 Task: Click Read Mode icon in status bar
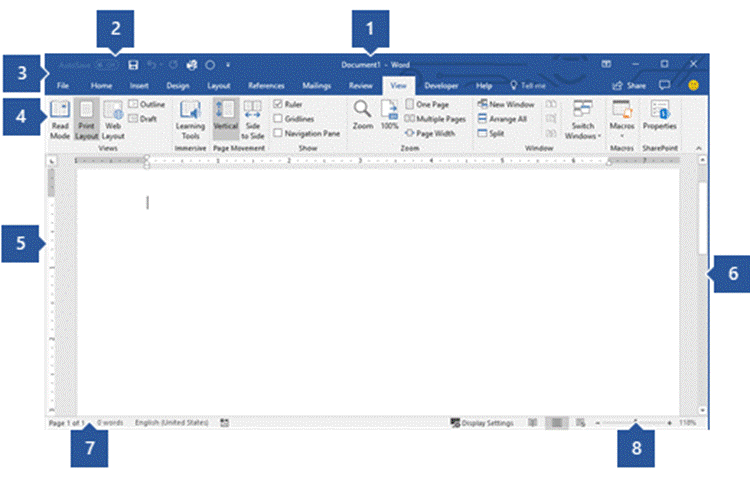532,423
